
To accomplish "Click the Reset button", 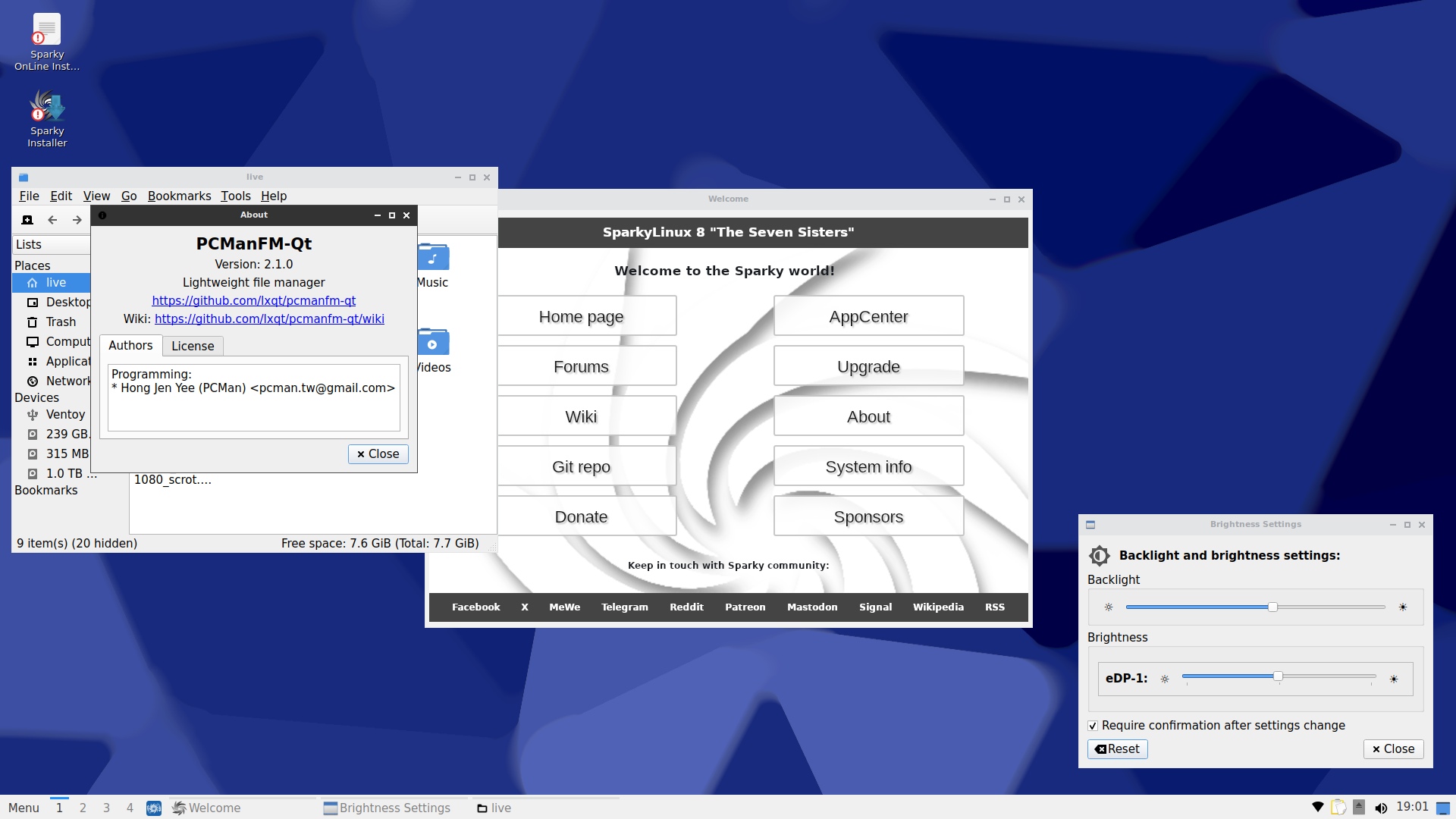I will coord(1117,748).
